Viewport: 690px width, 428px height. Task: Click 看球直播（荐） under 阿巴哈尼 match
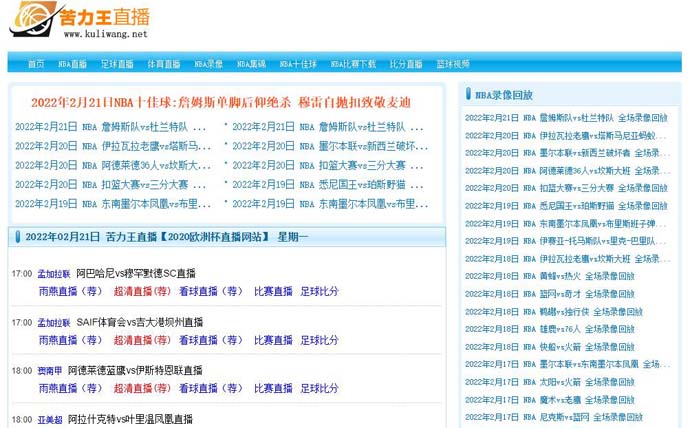point(211,291)
